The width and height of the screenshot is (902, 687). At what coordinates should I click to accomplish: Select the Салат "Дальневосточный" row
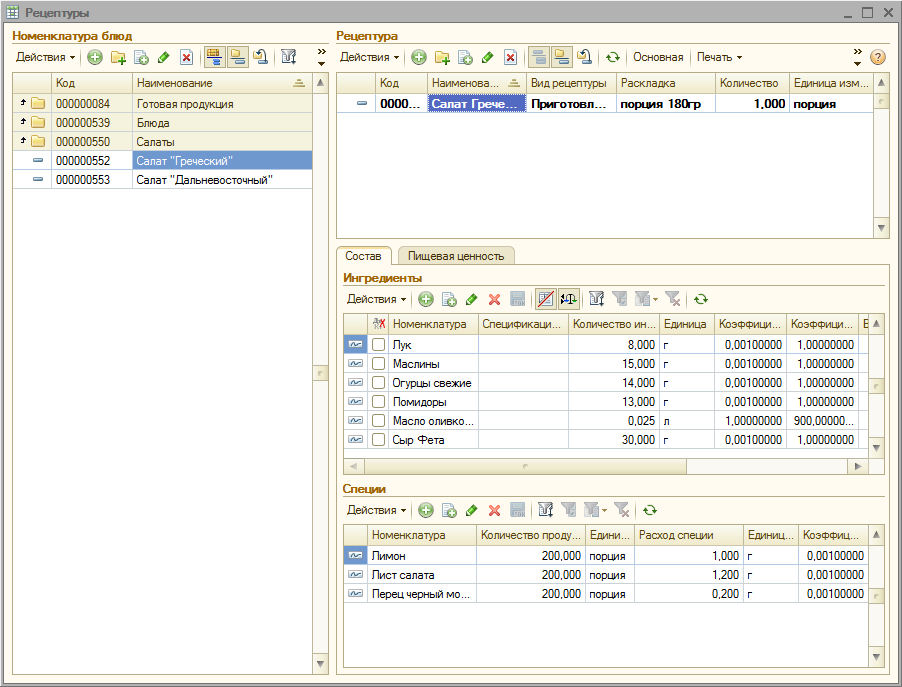coord(204,180)
